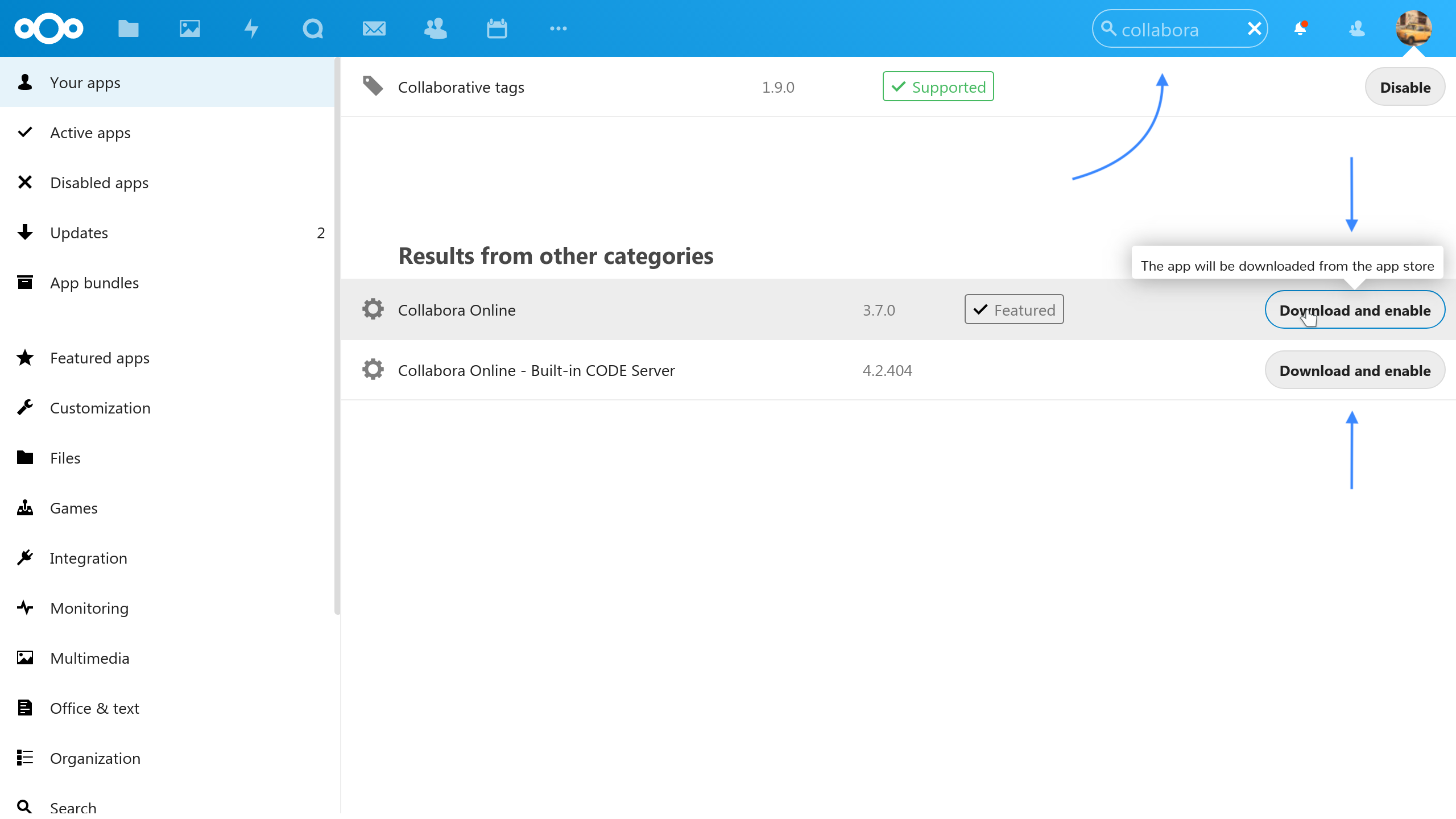Click the Featured checkmark badge on Collabora Online
Image resolution: width=1456 pixels, height=819 pixels.
coord(1013,309)
